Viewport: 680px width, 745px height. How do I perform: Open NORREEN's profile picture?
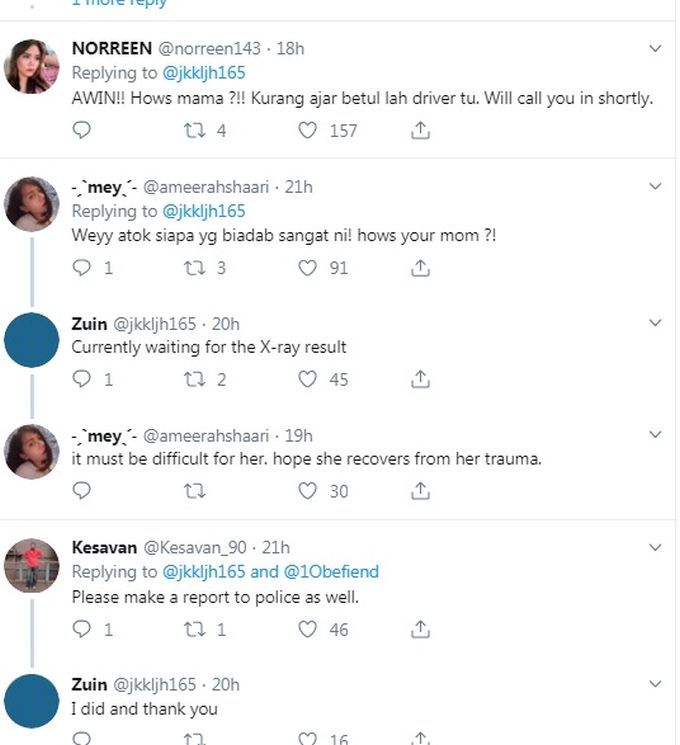click(31, 66)
